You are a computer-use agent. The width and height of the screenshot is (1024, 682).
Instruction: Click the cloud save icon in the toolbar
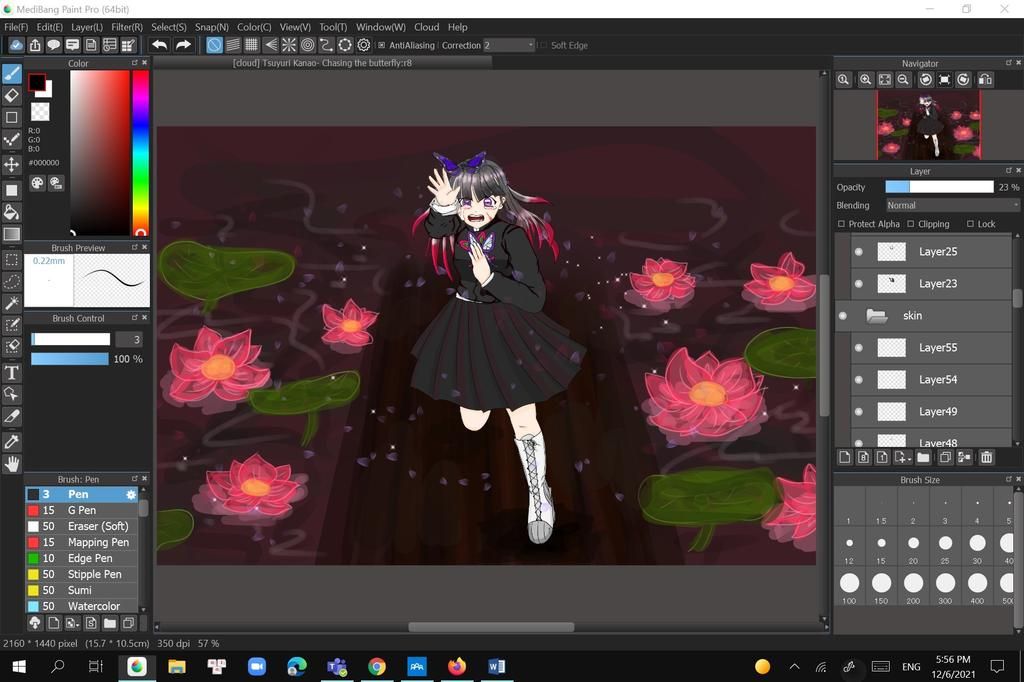point(16,45)
